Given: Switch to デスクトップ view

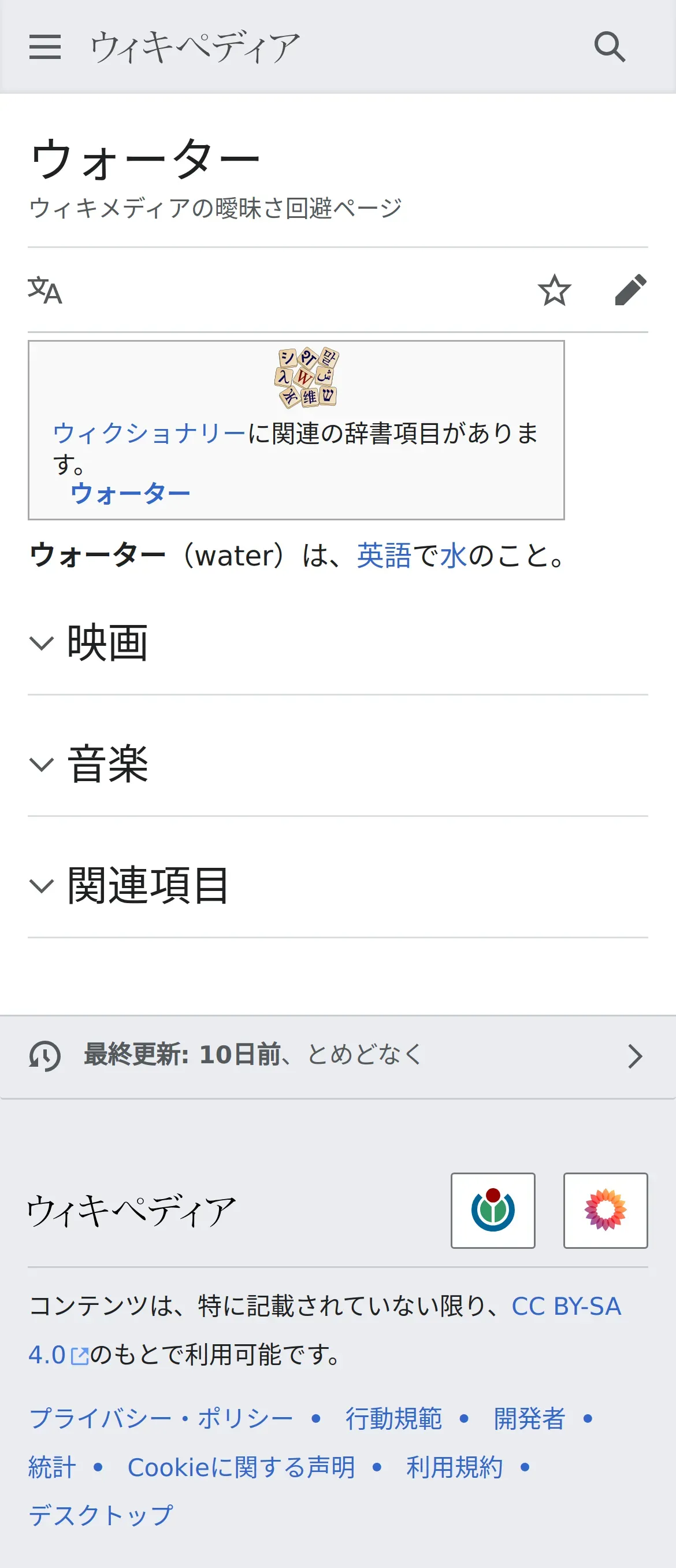Looking at the screenshot, I should [101, 1515].
